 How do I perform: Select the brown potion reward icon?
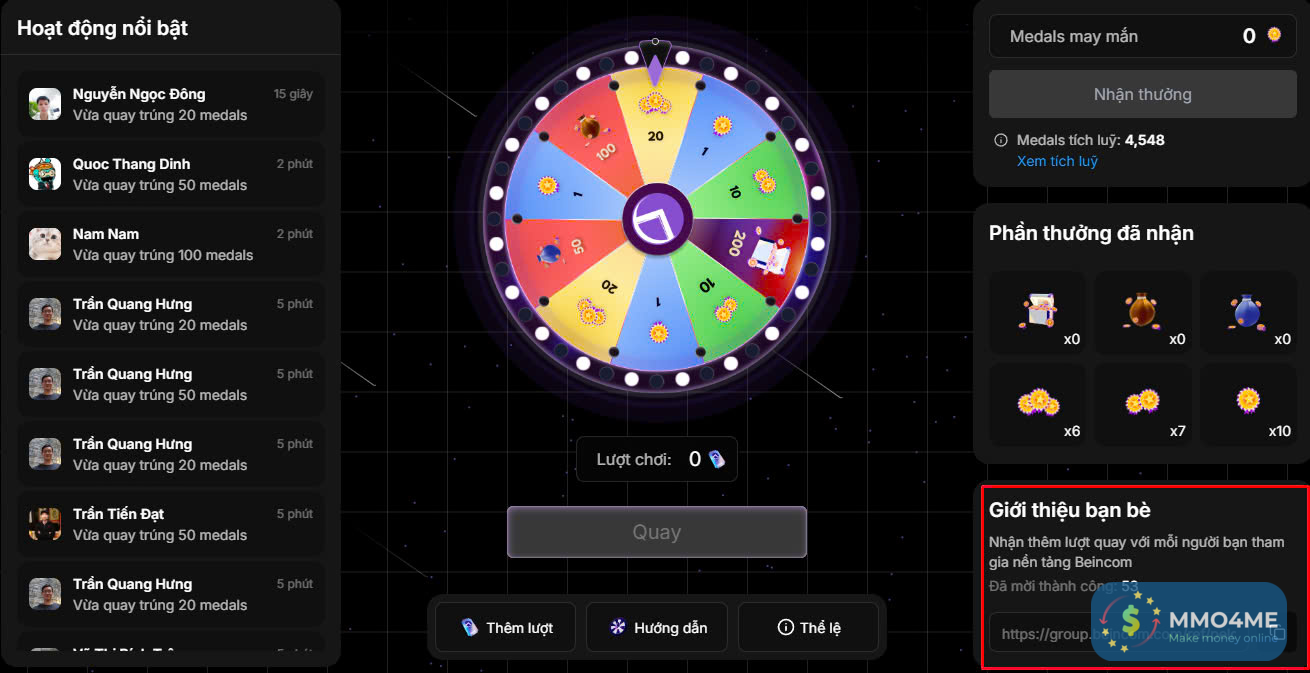coord(1143,312)
